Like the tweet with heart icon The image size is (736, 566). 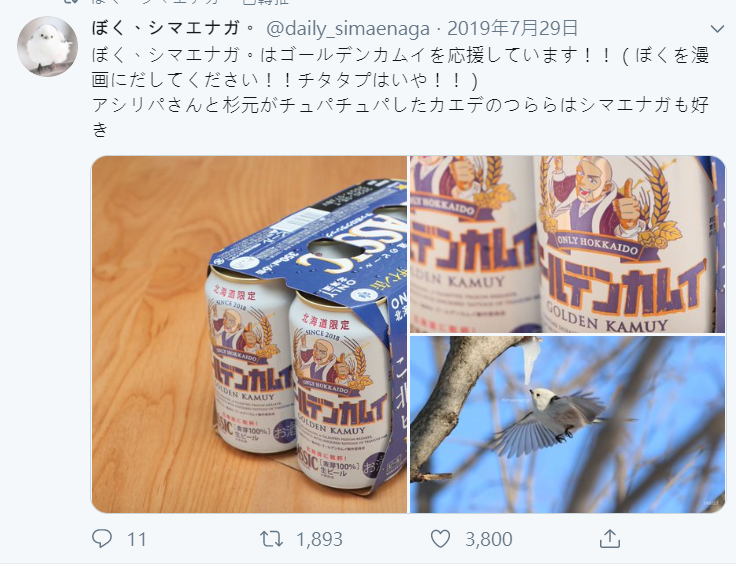click(x=440, y=539)
